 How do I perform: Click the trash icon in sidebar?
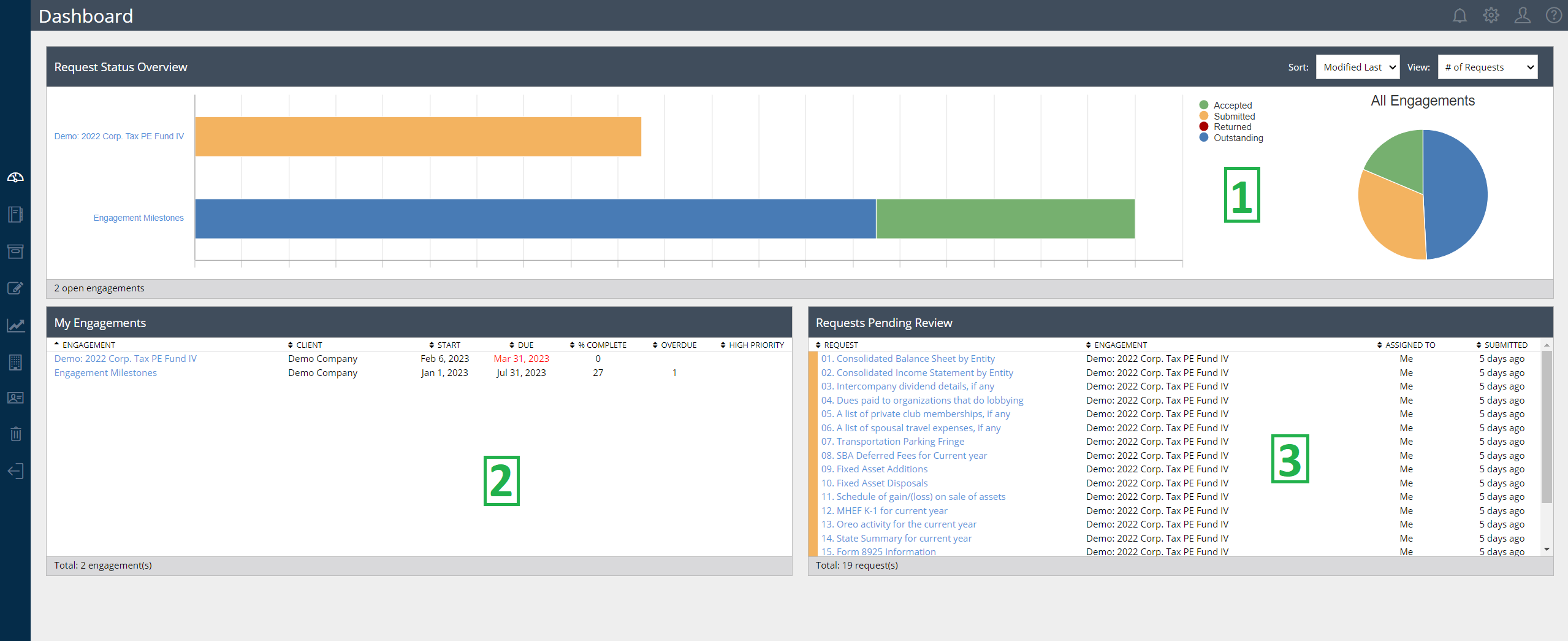[15, 434]
